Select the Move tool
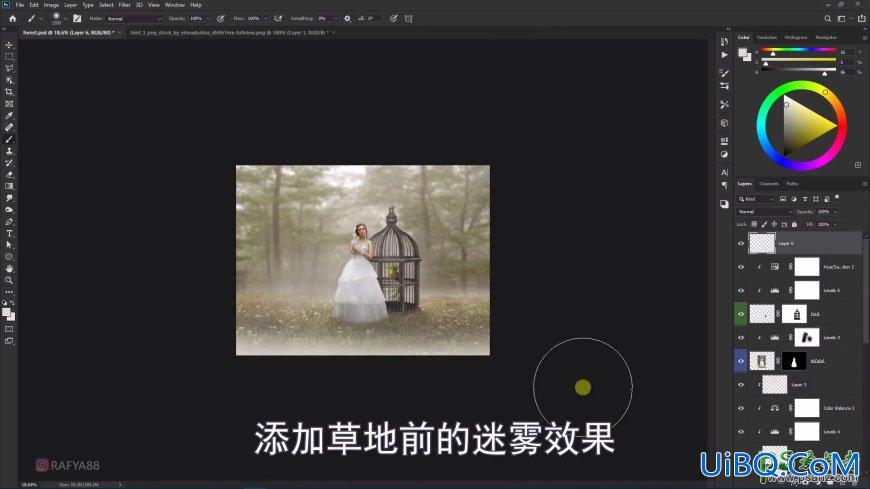This screenshot has height=489, width=870. tap(9, 45)
